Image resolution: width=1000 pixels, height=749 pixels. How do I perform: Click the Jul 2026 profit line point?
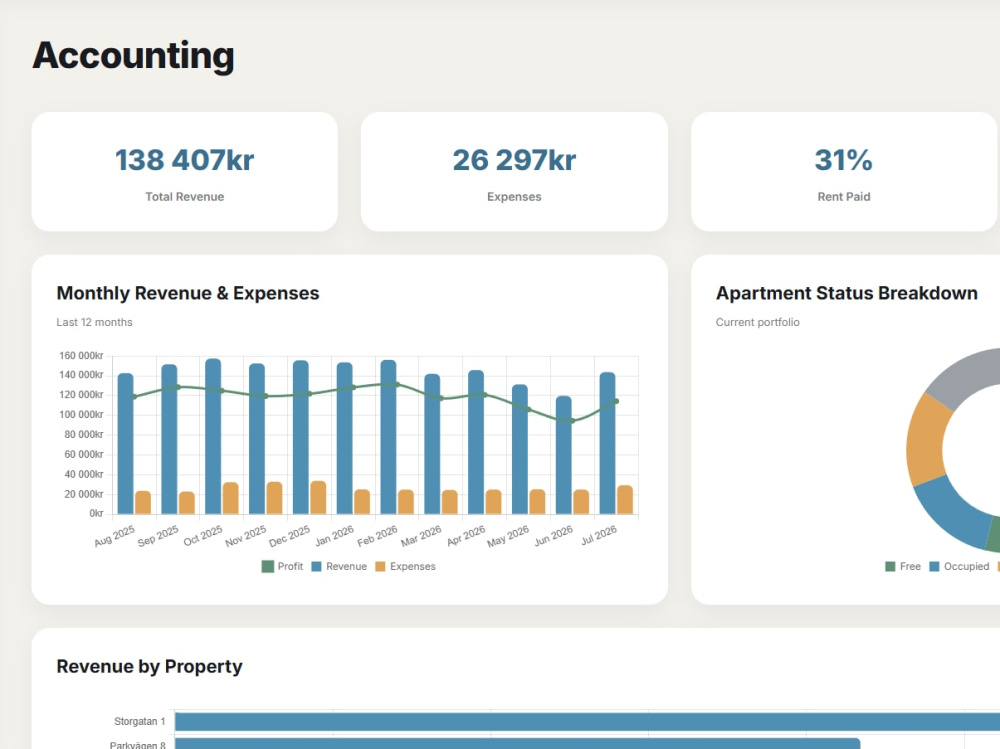click(616, 401)
